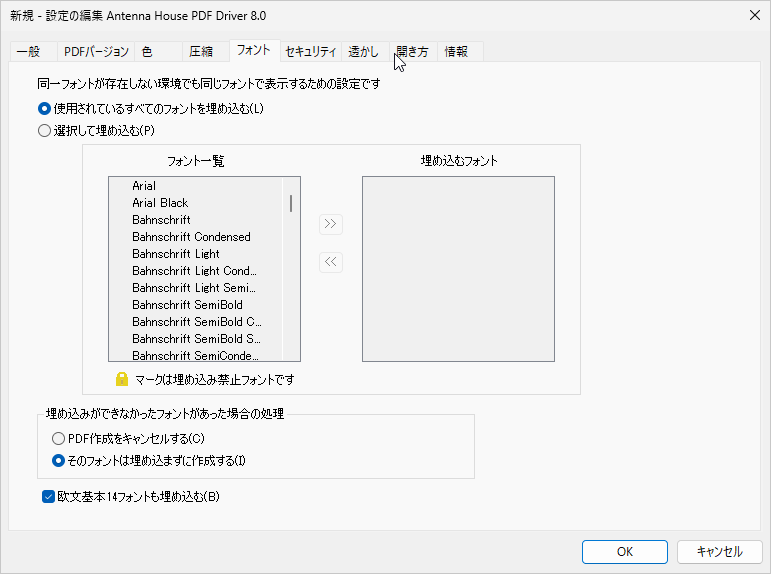Open the 開き方 tab
The height and width of the screenshot is (574, 771).
[x=413, y=52]
